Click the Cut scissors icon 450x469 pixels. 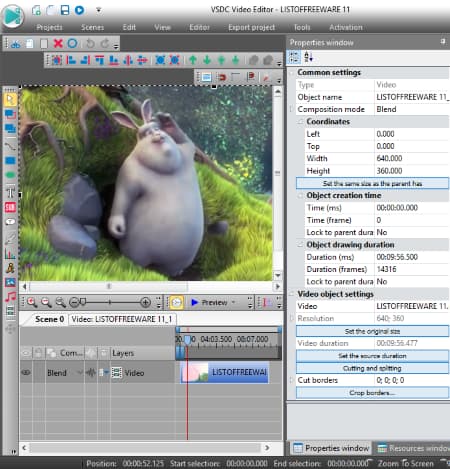point(15,44)
